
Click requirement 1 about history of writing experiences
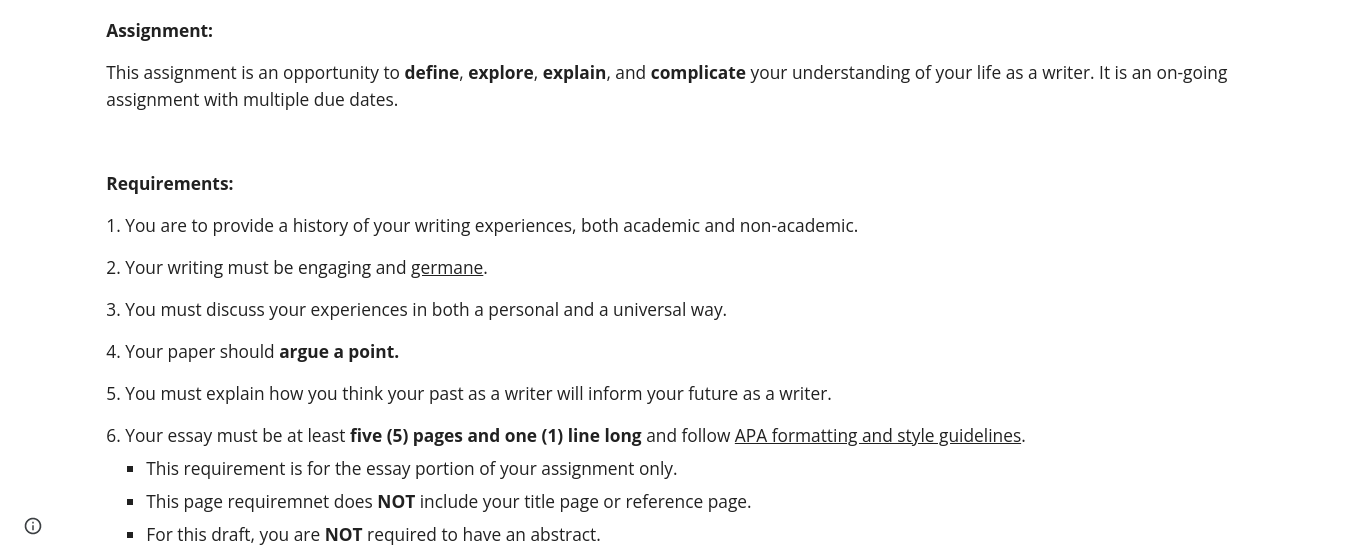tap(482, 226)
